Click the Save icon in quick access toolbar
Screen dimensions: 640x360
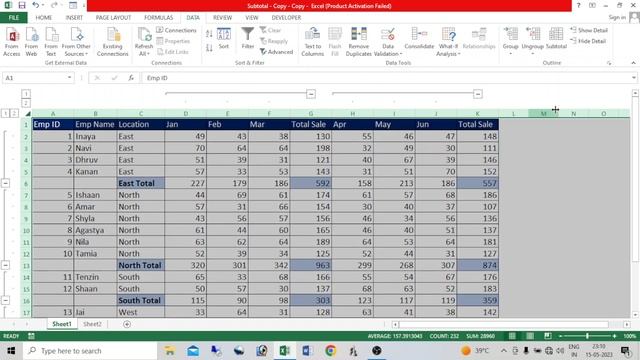[22, 5]
